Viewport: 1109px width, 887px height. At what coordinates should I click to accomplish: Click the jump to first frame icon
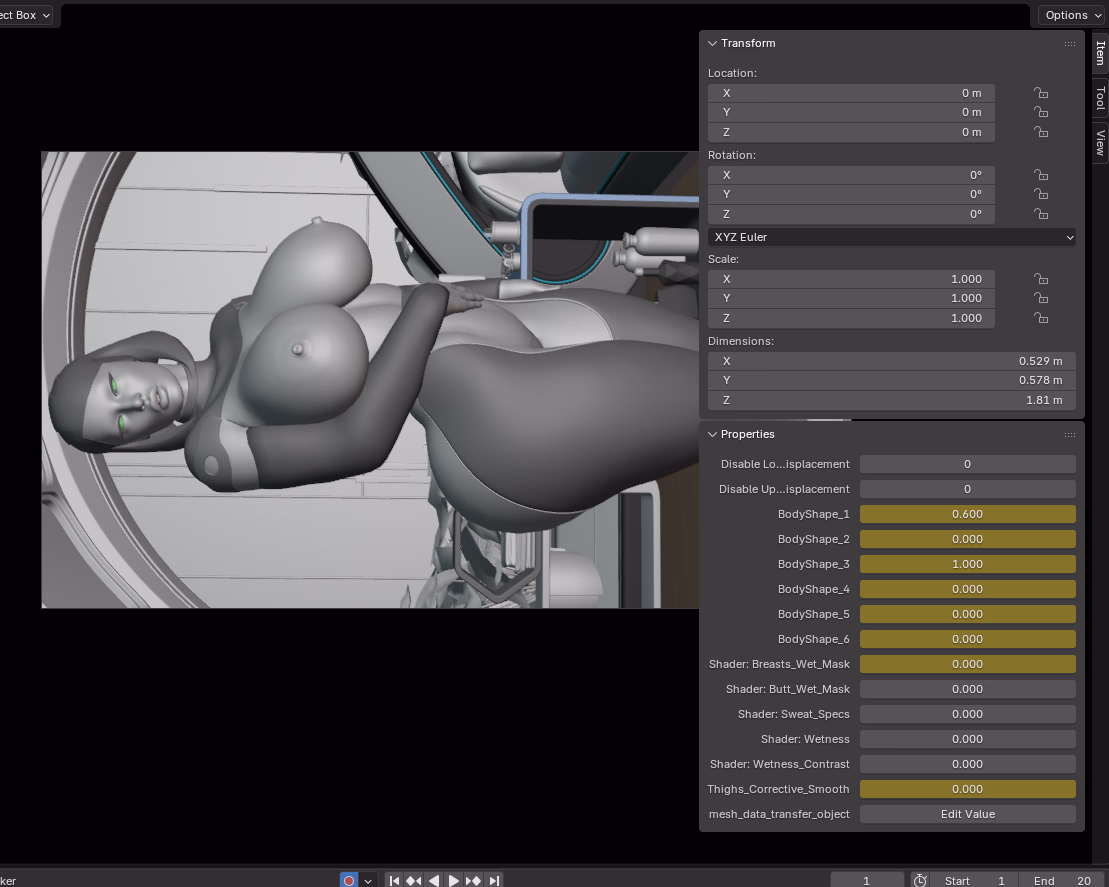click(x=394, y=880)
